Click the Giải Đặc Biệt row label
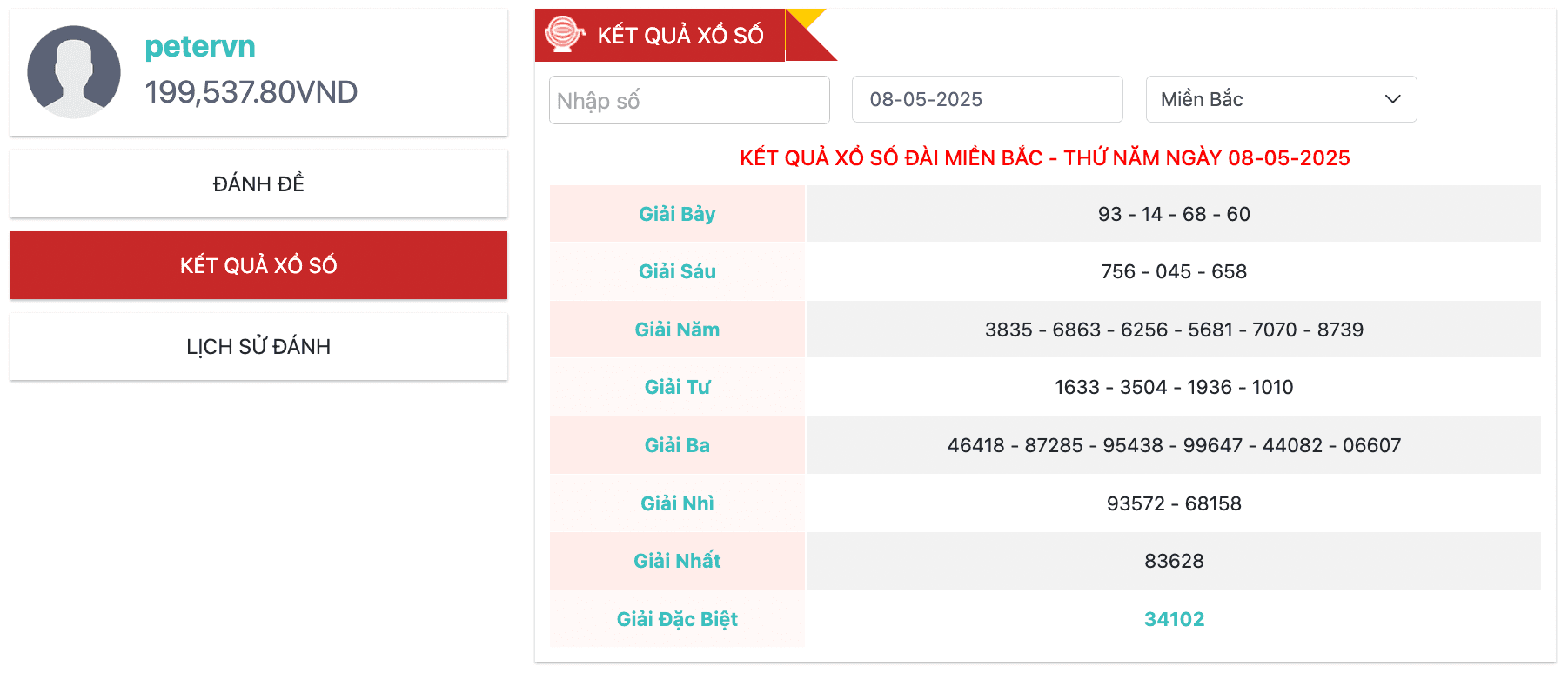1568x673 pixels. click(677, 619)
